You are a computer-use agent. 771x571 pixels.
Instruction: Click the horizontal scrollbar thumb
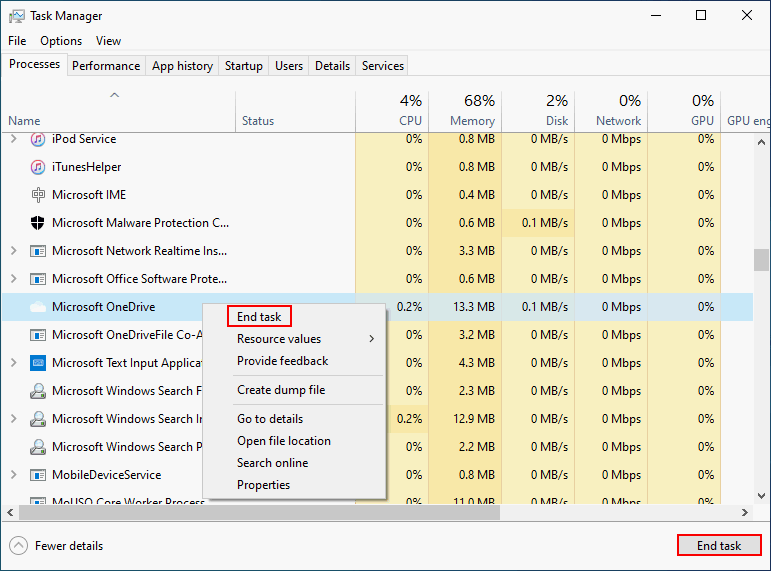[260, 512]
